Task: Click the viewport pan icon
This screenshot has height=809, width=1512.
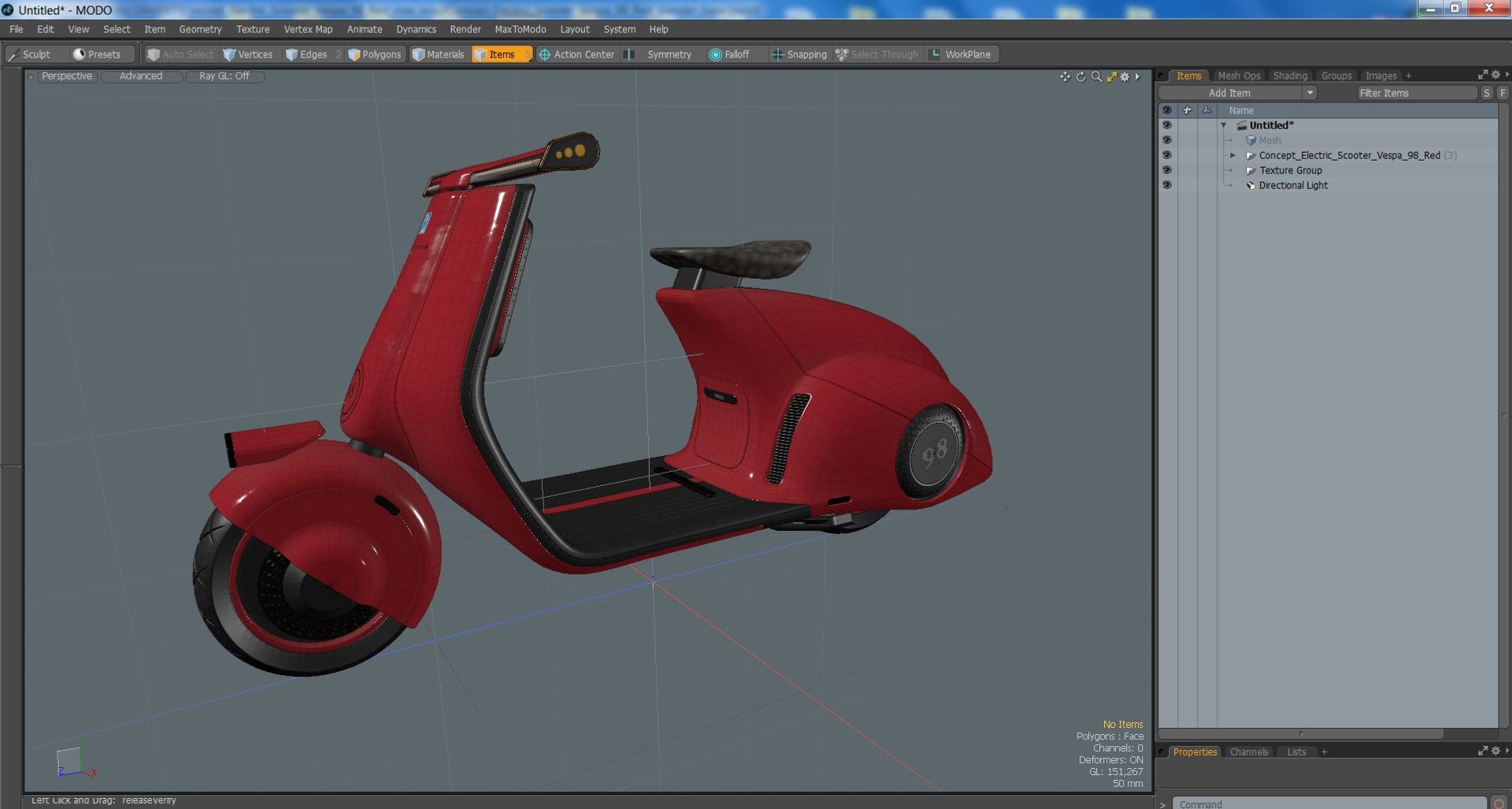Action: coord(1065,76)
